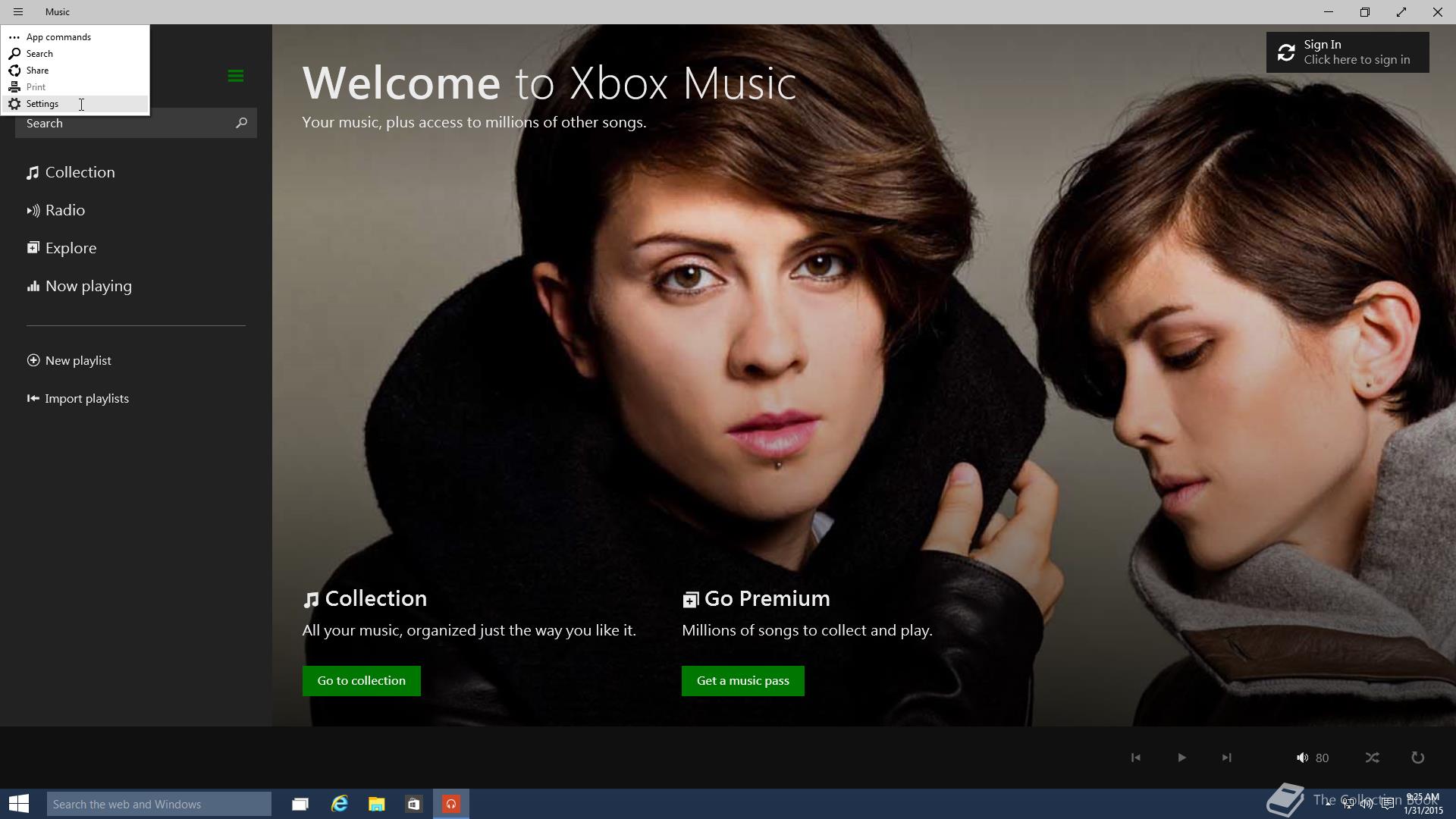The image size is (1456, 819).
Task: Skip to next track
Action: click(x=1227, y=758)
